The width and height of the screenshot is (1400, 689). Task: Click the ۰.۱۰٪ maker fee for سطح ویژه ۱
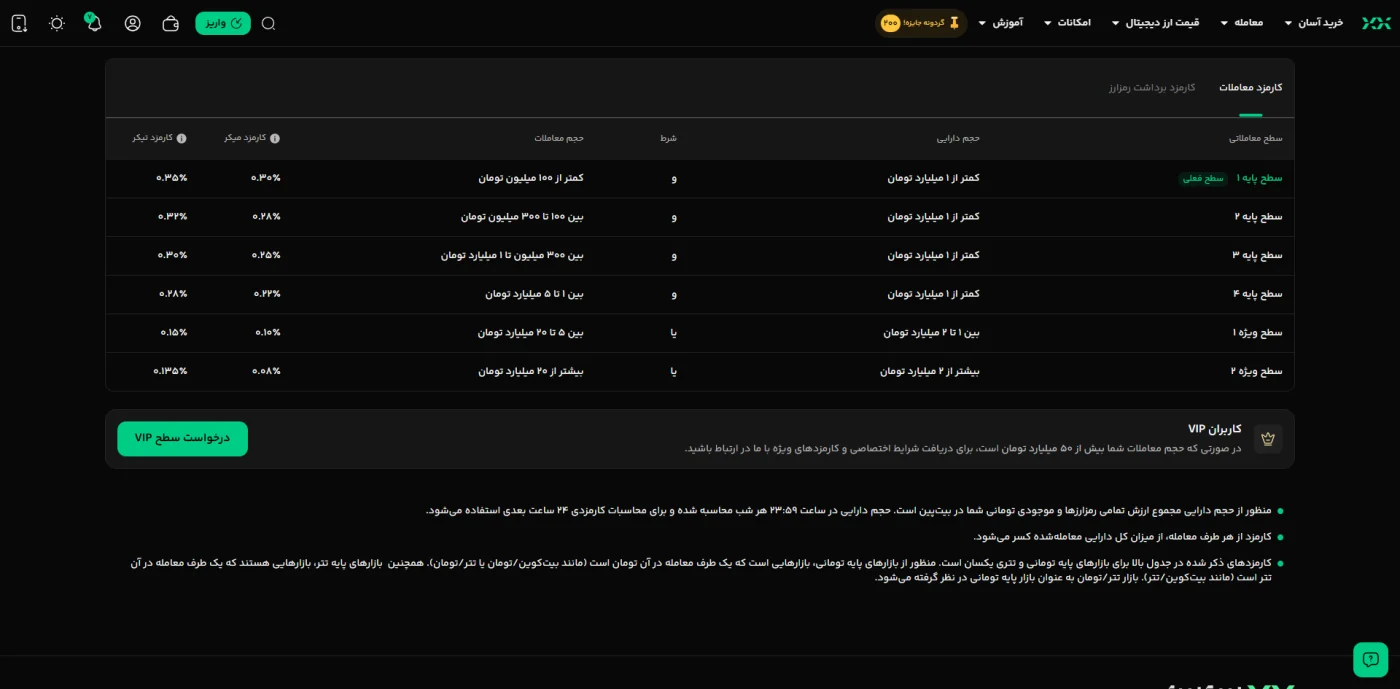click(x=267, y=332)
